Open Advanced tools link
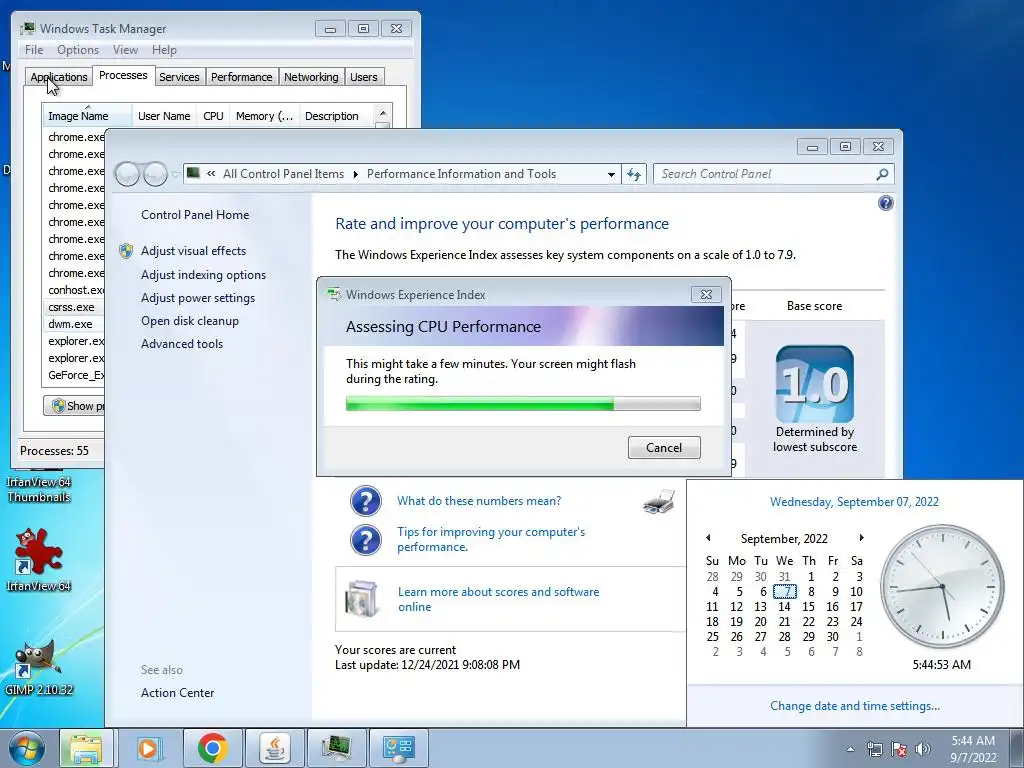 tap(182, 344)
